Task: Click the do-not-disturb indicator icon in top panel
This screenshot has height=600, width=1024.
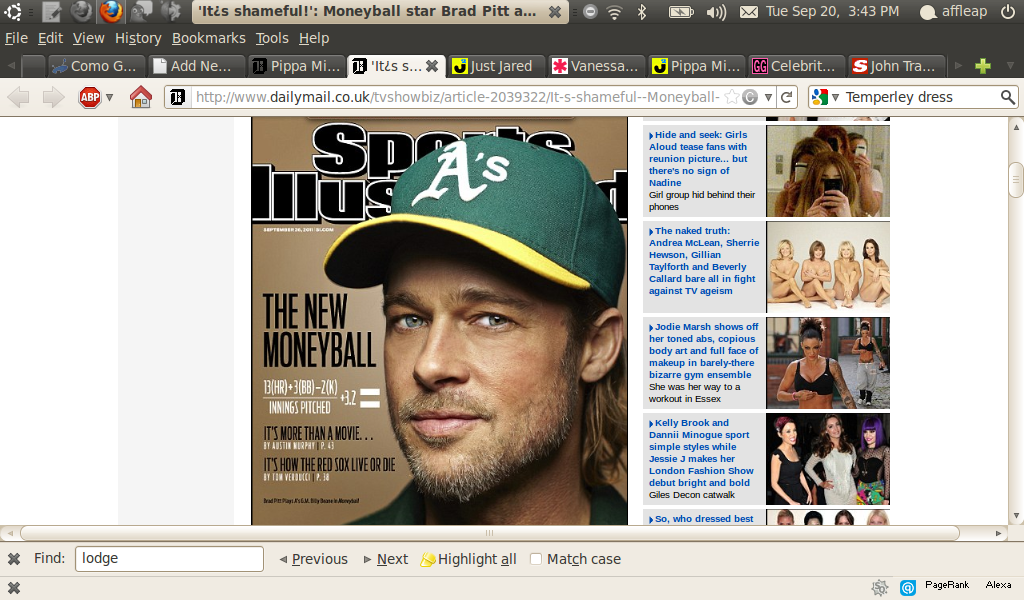Action: click(x=590, y=12)
